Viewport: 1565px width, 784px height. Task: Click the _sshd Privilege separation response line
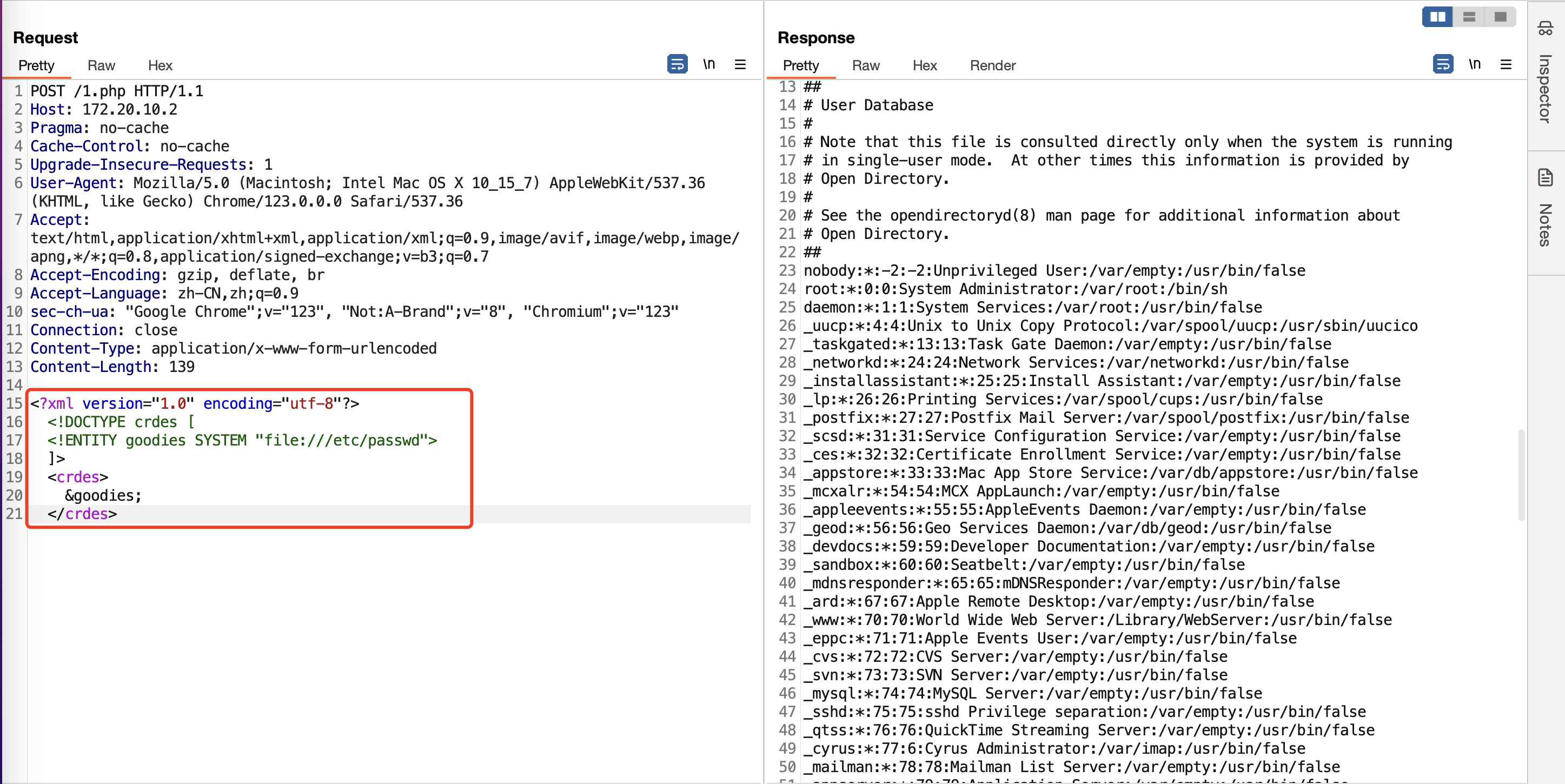pyautogui.click(x=1084, y=712)
